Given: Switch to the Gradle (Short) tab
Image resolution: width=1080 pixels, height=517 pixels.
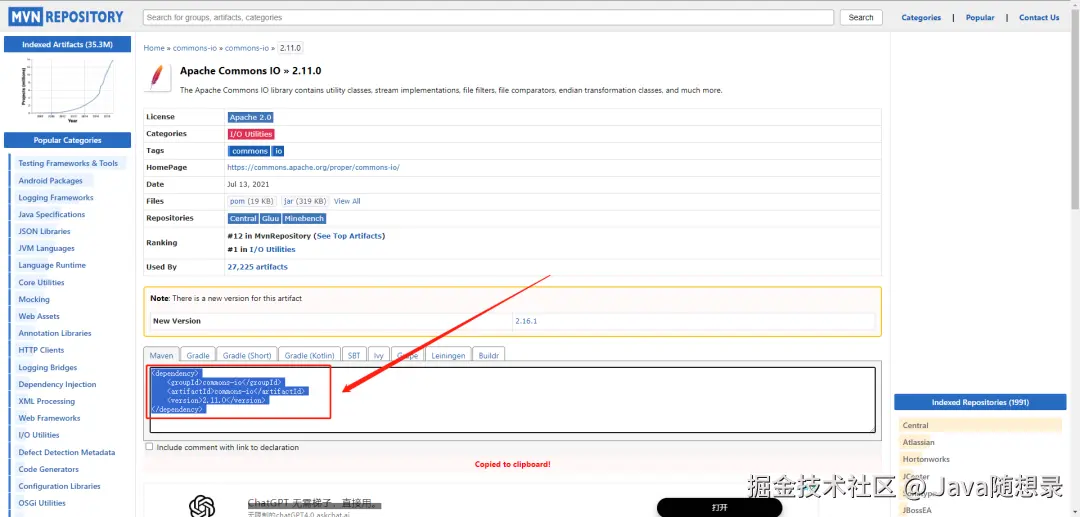Looking at the screenshot, I should 247,355.
